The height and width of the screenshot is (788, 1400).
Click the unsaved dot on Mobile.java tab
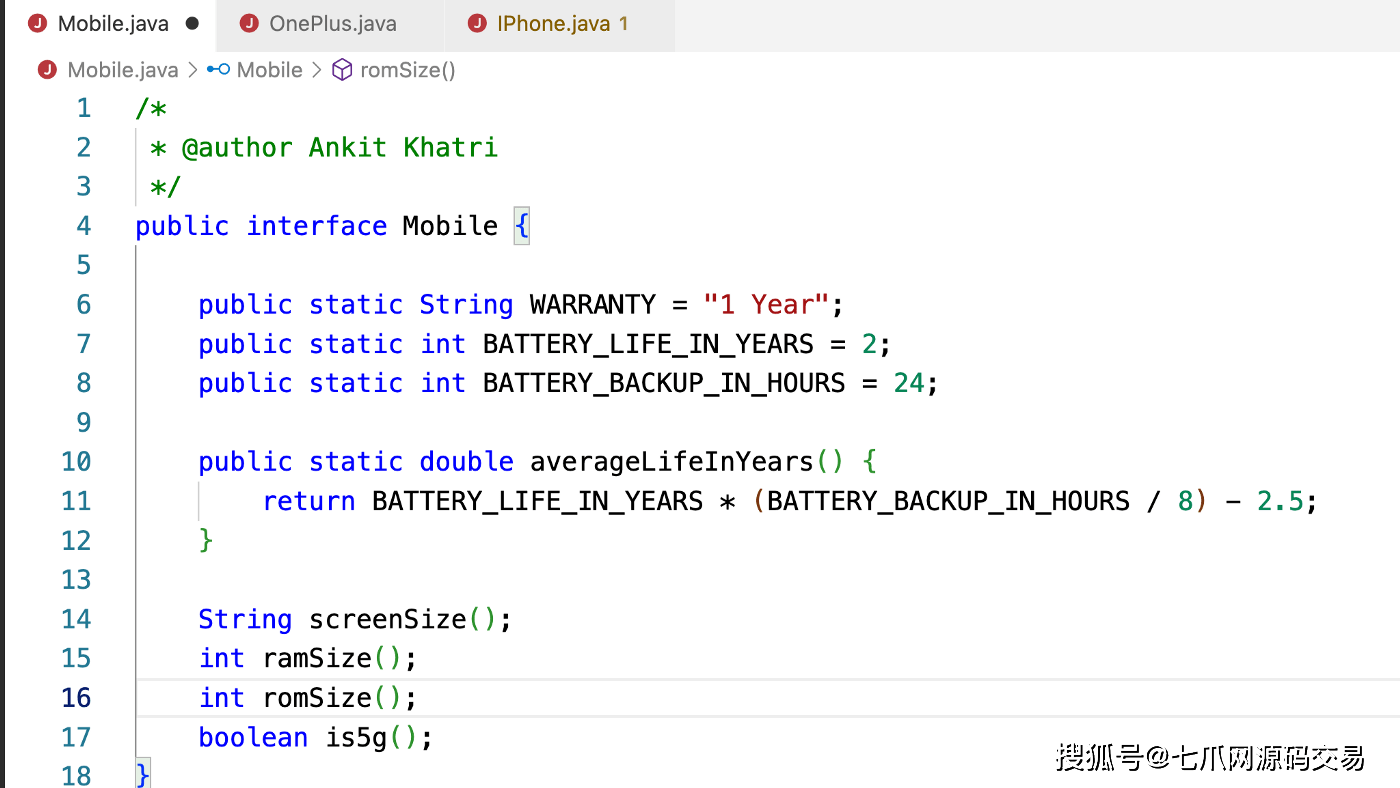point(192,24)
